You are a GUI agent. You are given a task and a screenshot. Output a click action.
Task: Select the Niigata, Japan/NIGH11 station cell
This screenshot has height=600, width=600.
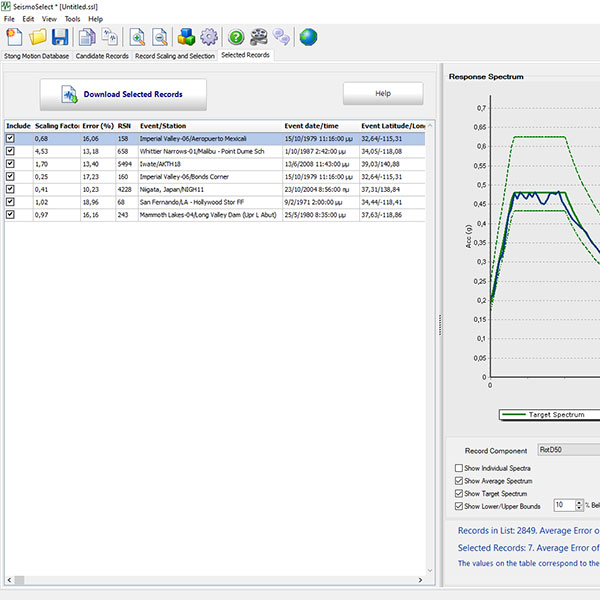(210, 189)
